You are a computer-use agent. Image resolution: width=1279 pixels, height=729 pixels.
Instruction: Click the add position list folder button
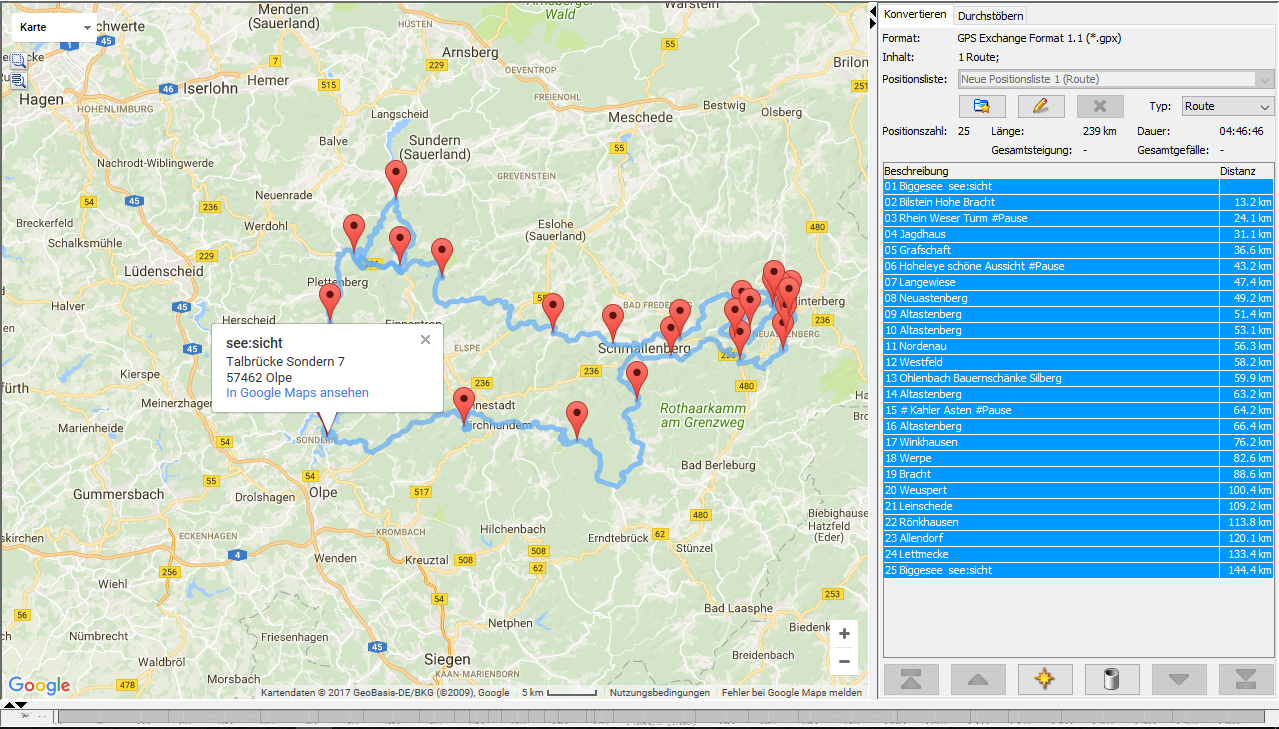click(981, 106)
